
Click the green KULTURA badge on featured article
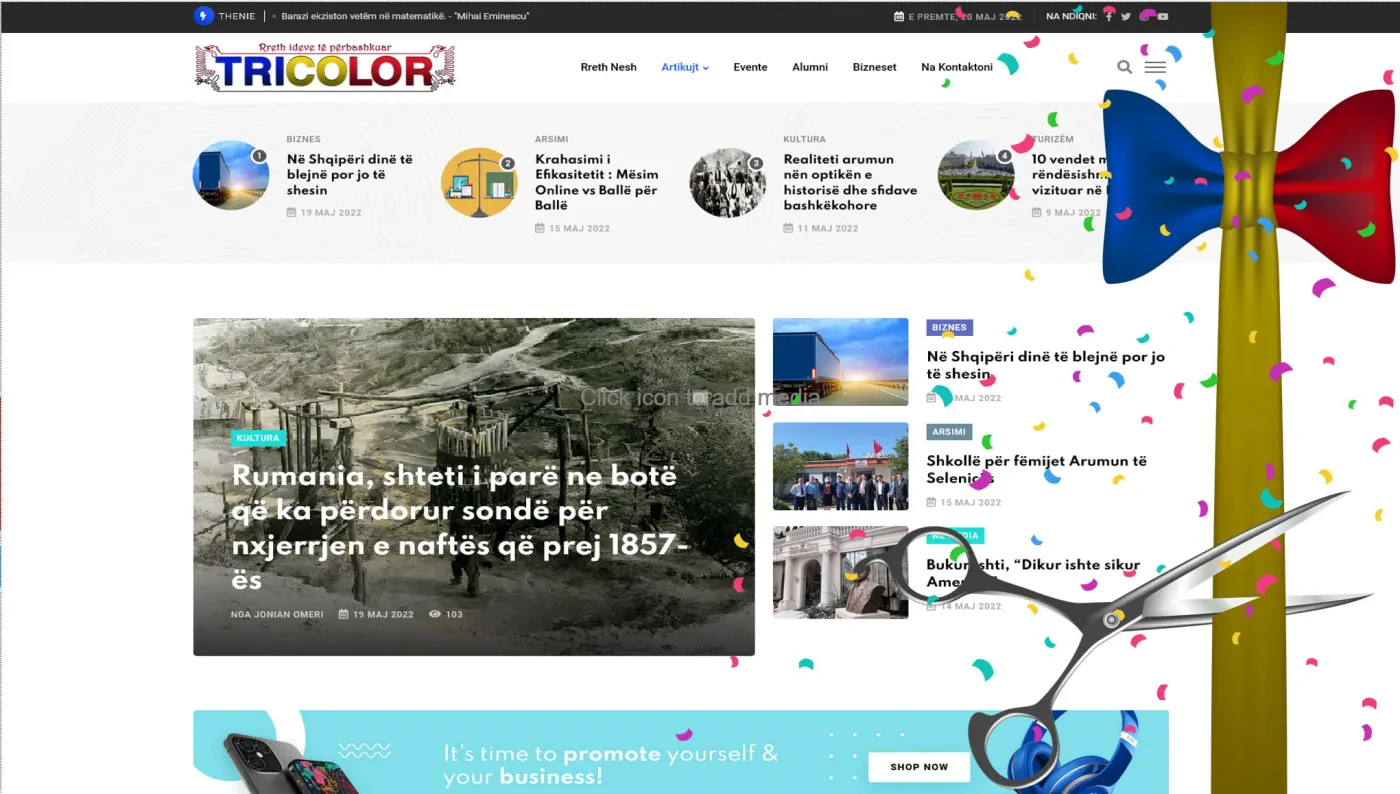click(258, 438)
